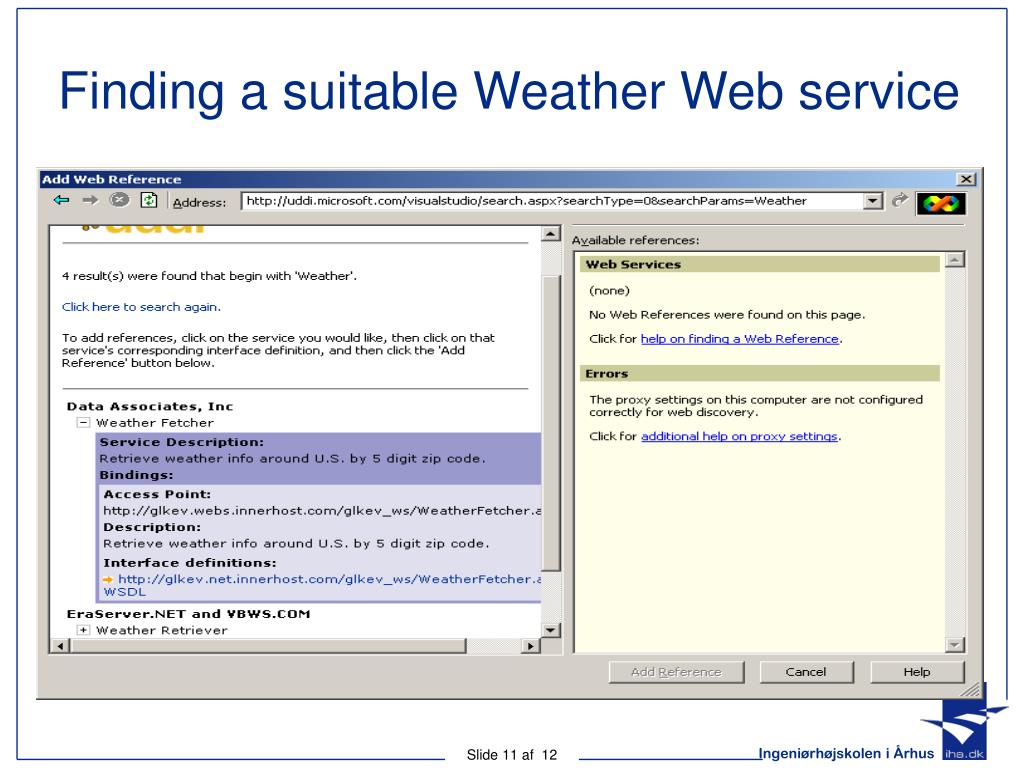The height and width of the screenshot is (768, 1024).
Task: Click Available references scroll down arrow
Action: coord(955,645)
